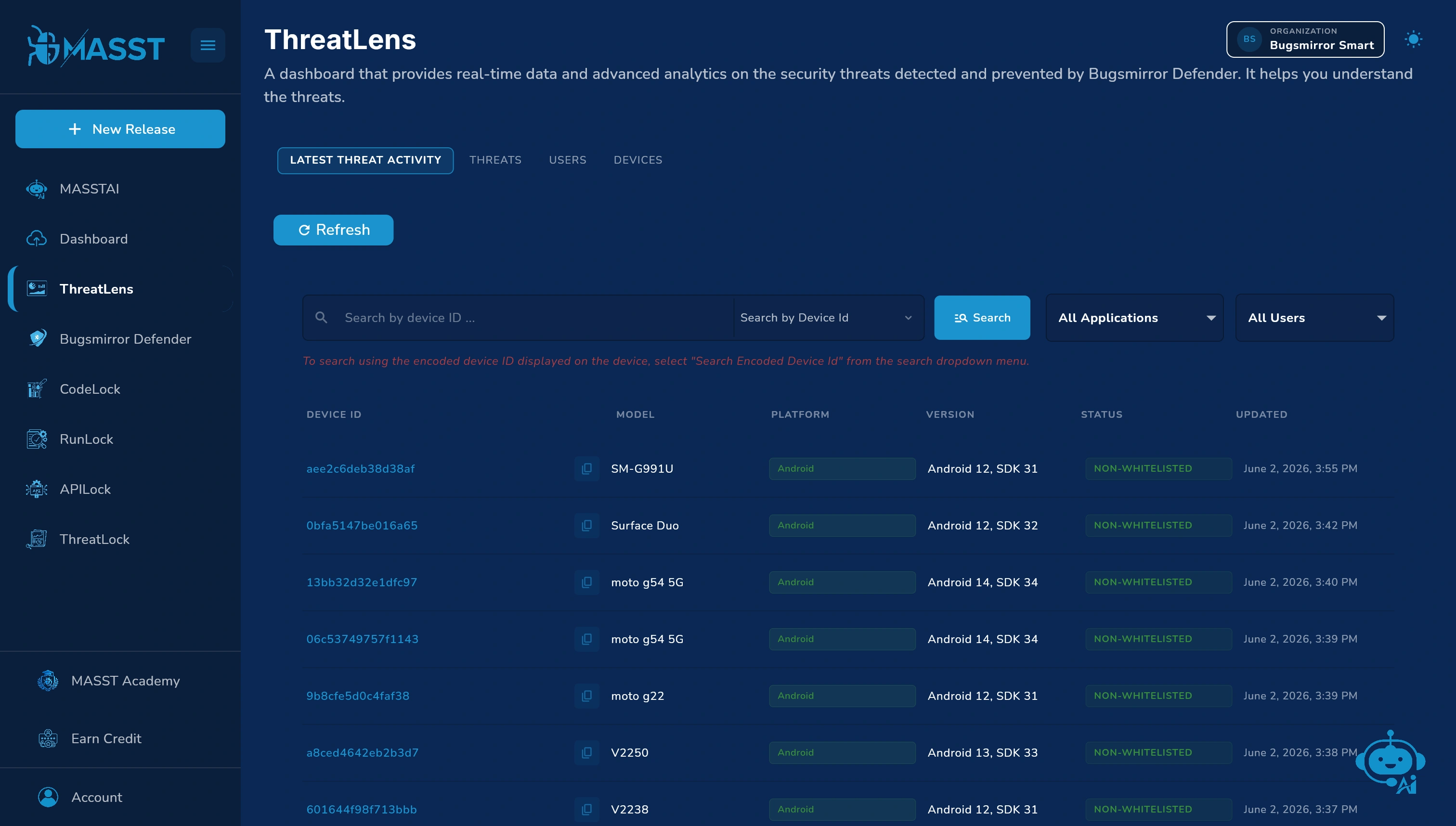Copy device ID 601644f98f713bbb

click(587, 809)
